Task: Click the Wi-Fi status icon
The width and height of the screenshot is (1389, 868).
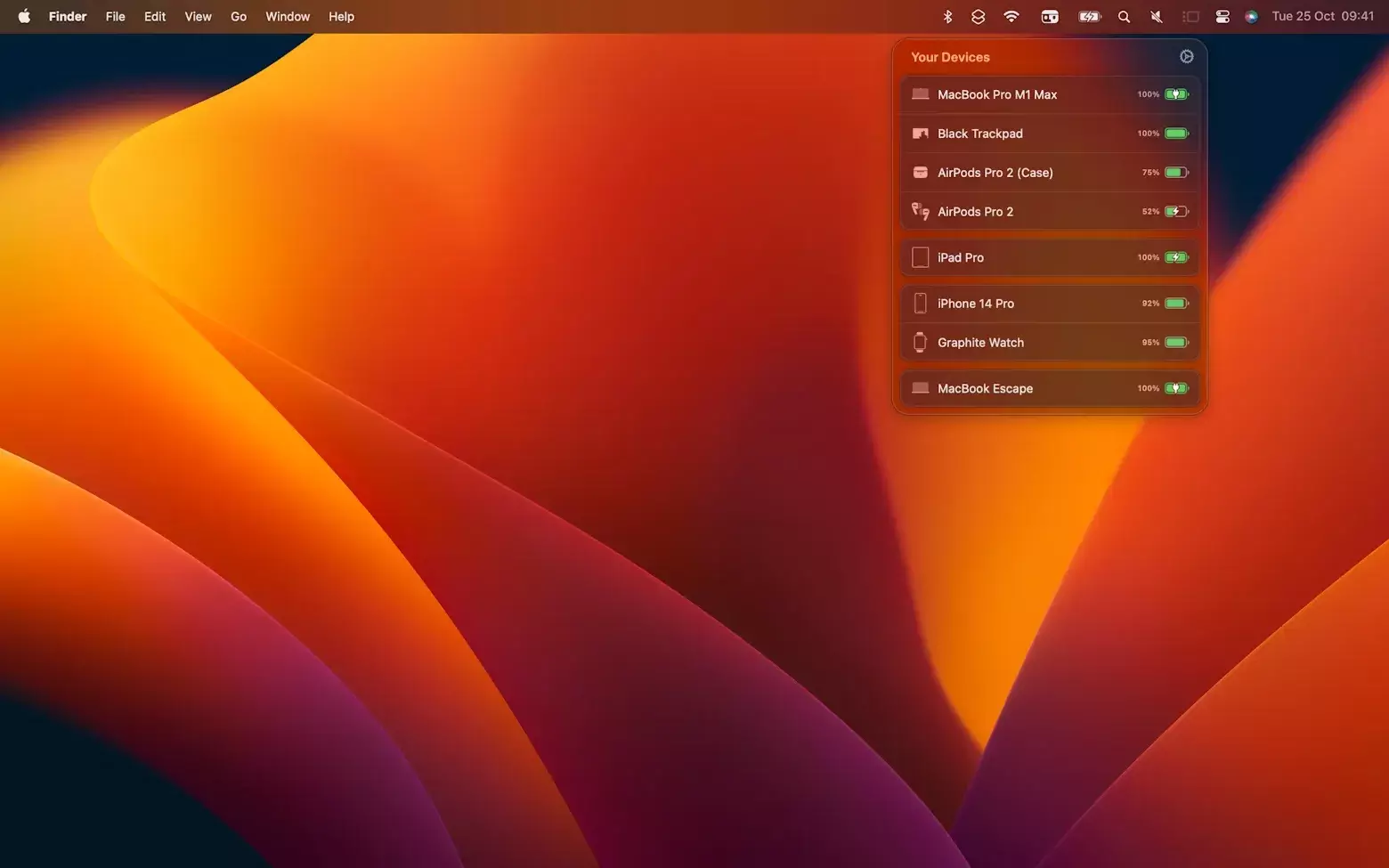Action: [1011, 17]
